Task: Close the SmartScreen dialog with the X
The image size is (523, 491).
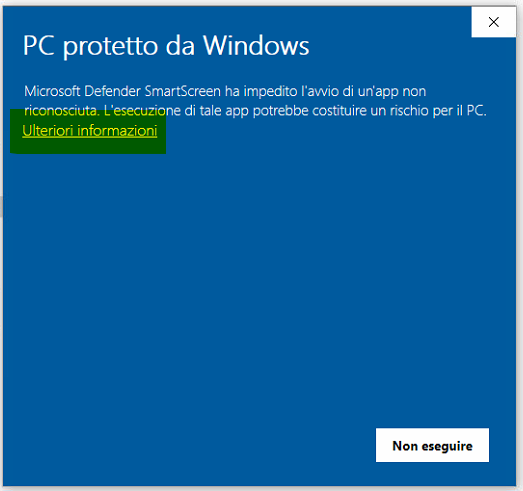Action: (x=493, y=22)
